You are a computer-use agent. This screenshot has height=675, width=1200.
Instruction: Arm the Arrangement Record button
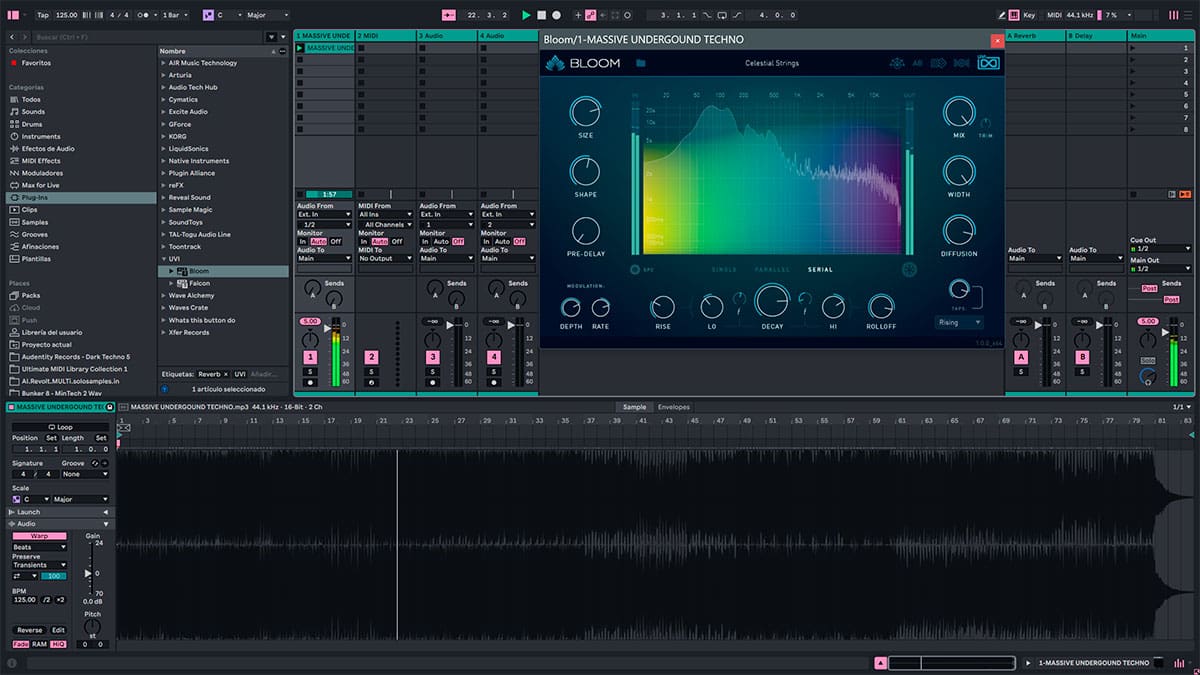pos(557,15)
